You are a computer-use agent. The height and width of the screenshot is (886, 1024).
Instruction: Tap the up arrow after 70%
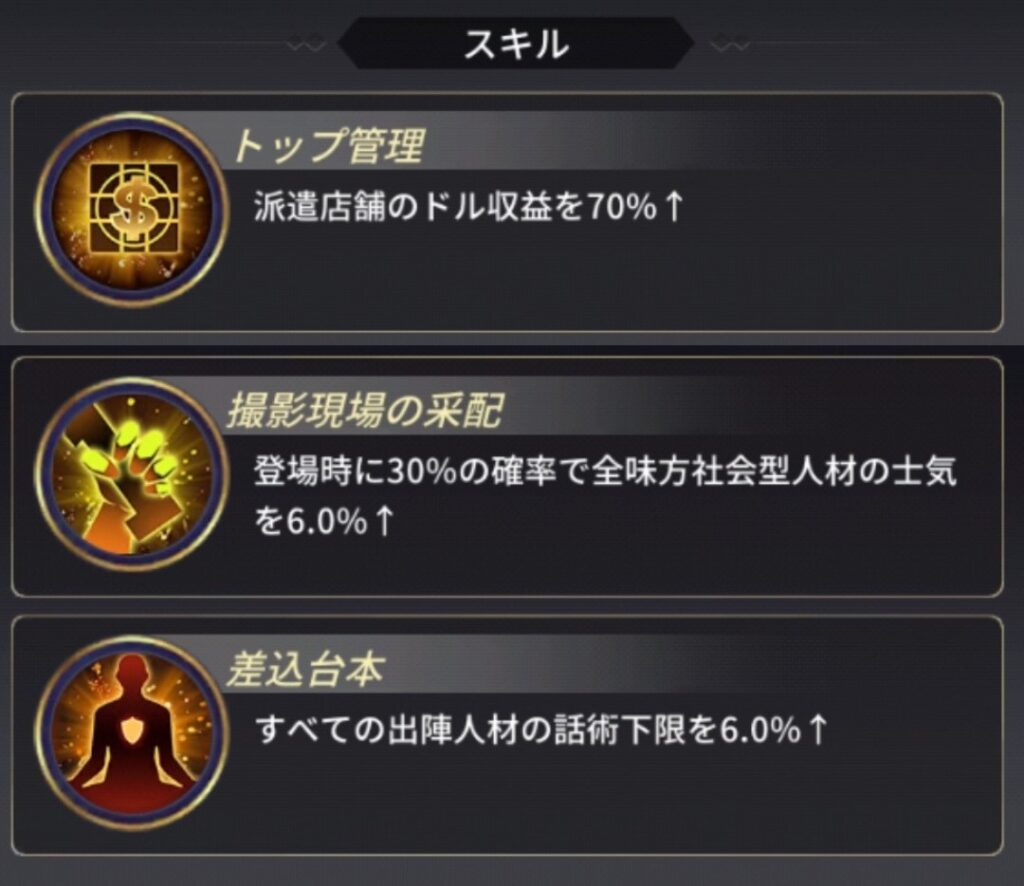click(673, 207)
